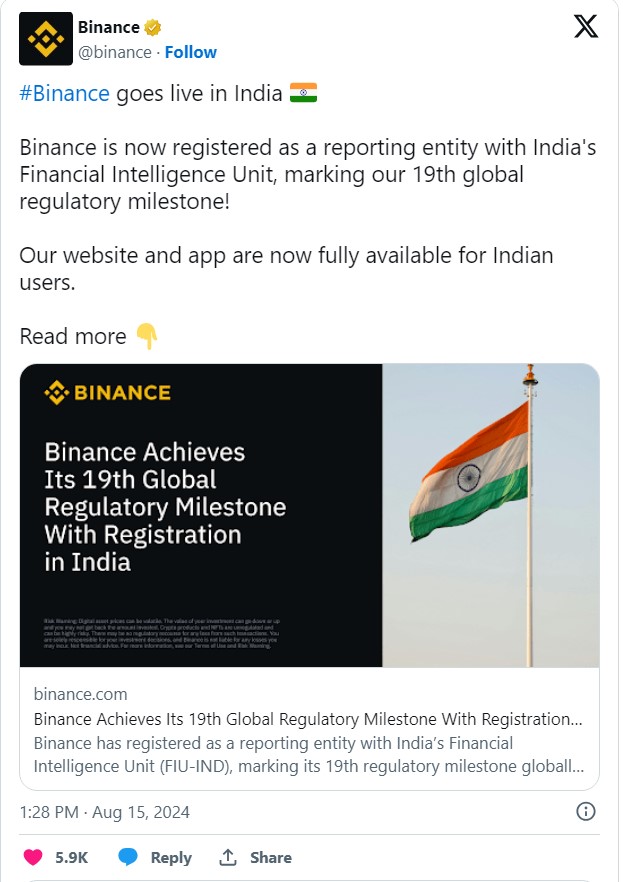Open the India flag preview image
The image size is (623, 882).
[x=491, y=515]
